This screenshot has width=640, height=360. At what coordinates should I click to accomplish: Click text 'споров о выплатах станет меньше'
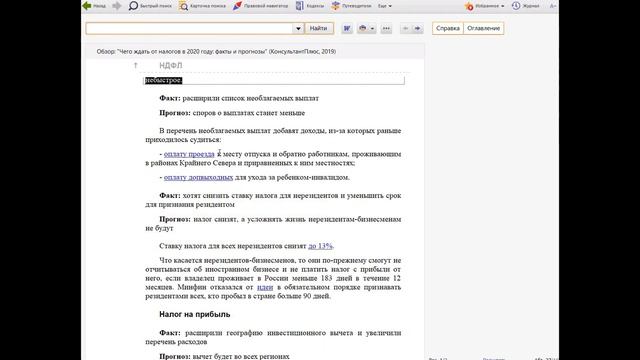(x=249, y=113)
